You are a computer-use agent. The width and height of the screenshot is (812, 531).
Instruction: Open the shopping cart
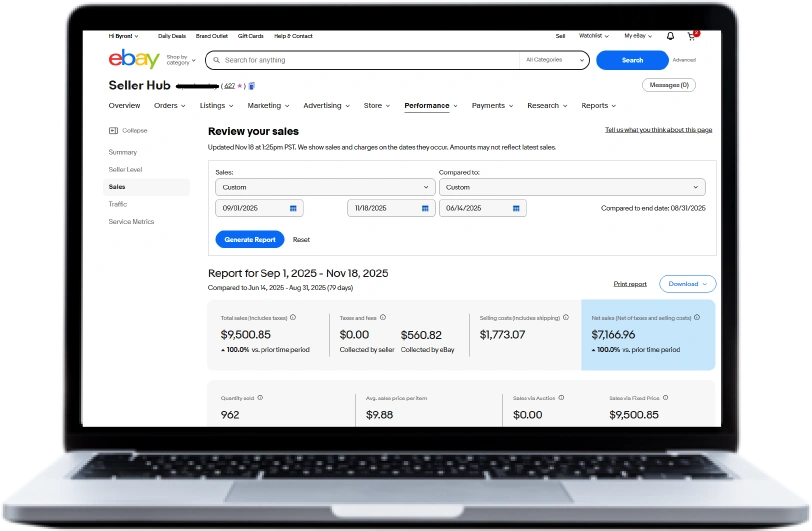coord(692,36)
